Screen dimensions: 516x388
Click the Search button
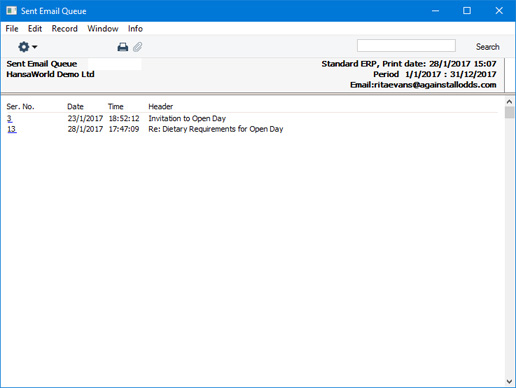[487, 47]
